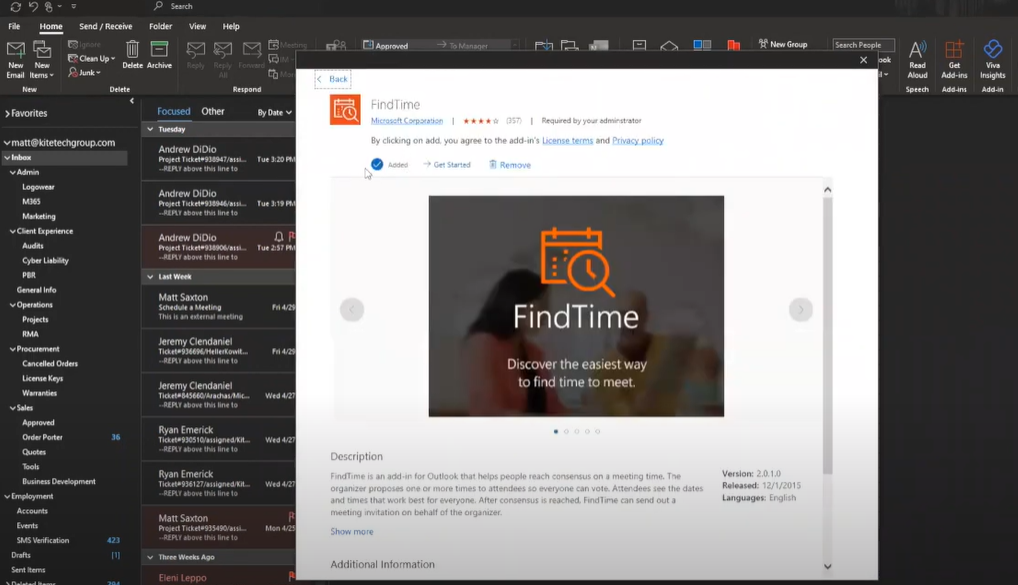Collapse the matt@kitetechgroup.com account
Viewport: 1018px width, 585px height.
coord(7,143)
